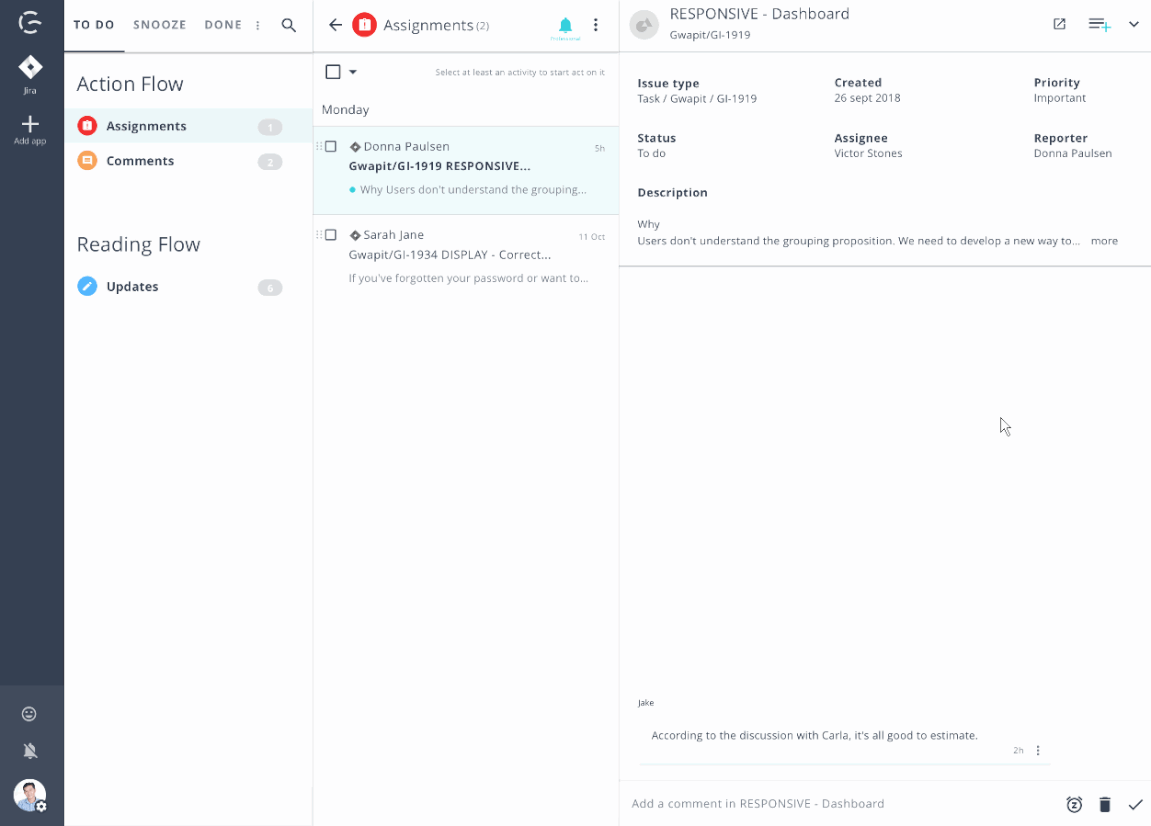The width and height of the screenshot is (1151, 826).
Task: Click the Gwapit/GI-1919 subtitle
Action: click(710, 35)
